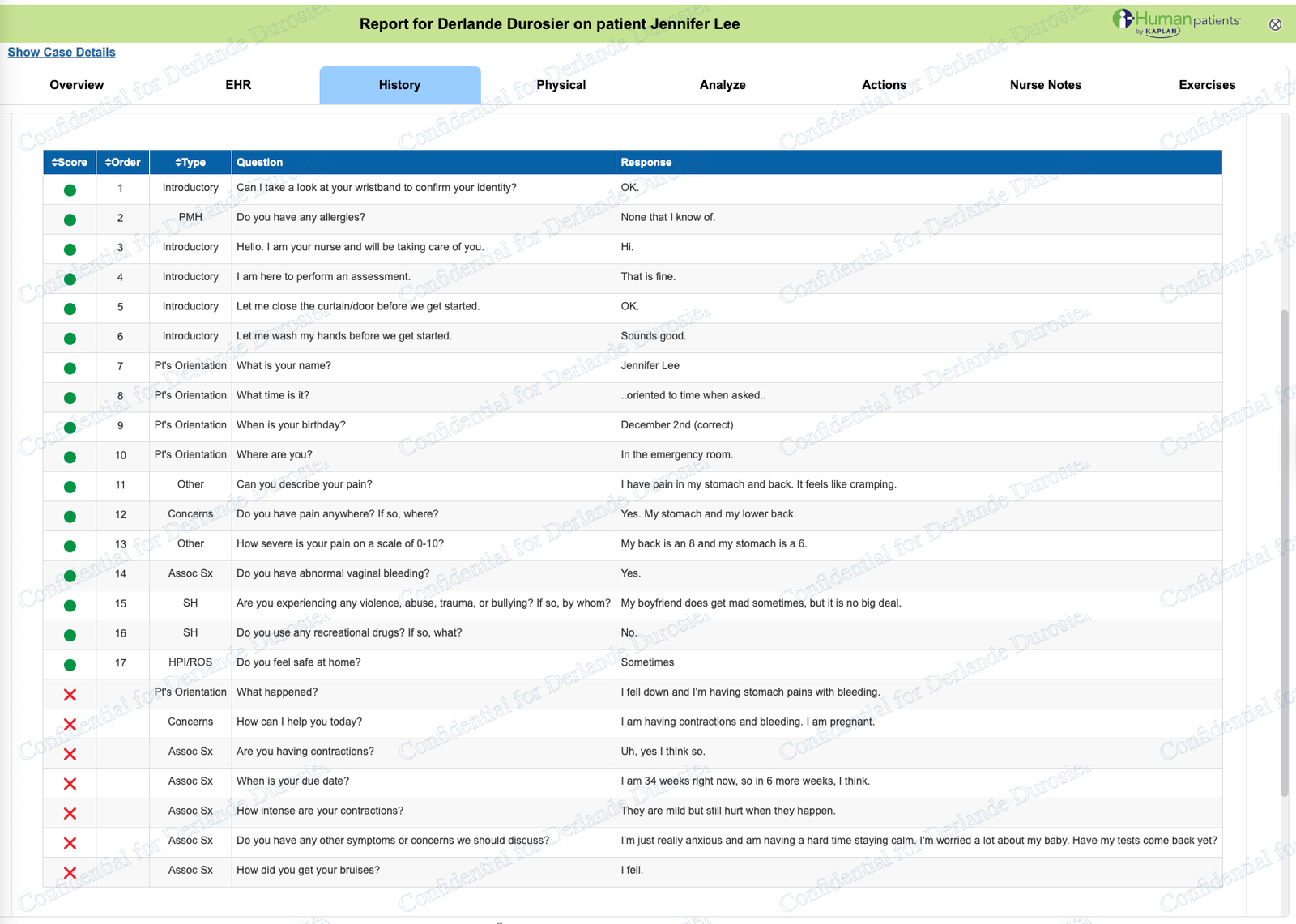
Task: Click the question 'What time is it?'
Action: (273, 395)
